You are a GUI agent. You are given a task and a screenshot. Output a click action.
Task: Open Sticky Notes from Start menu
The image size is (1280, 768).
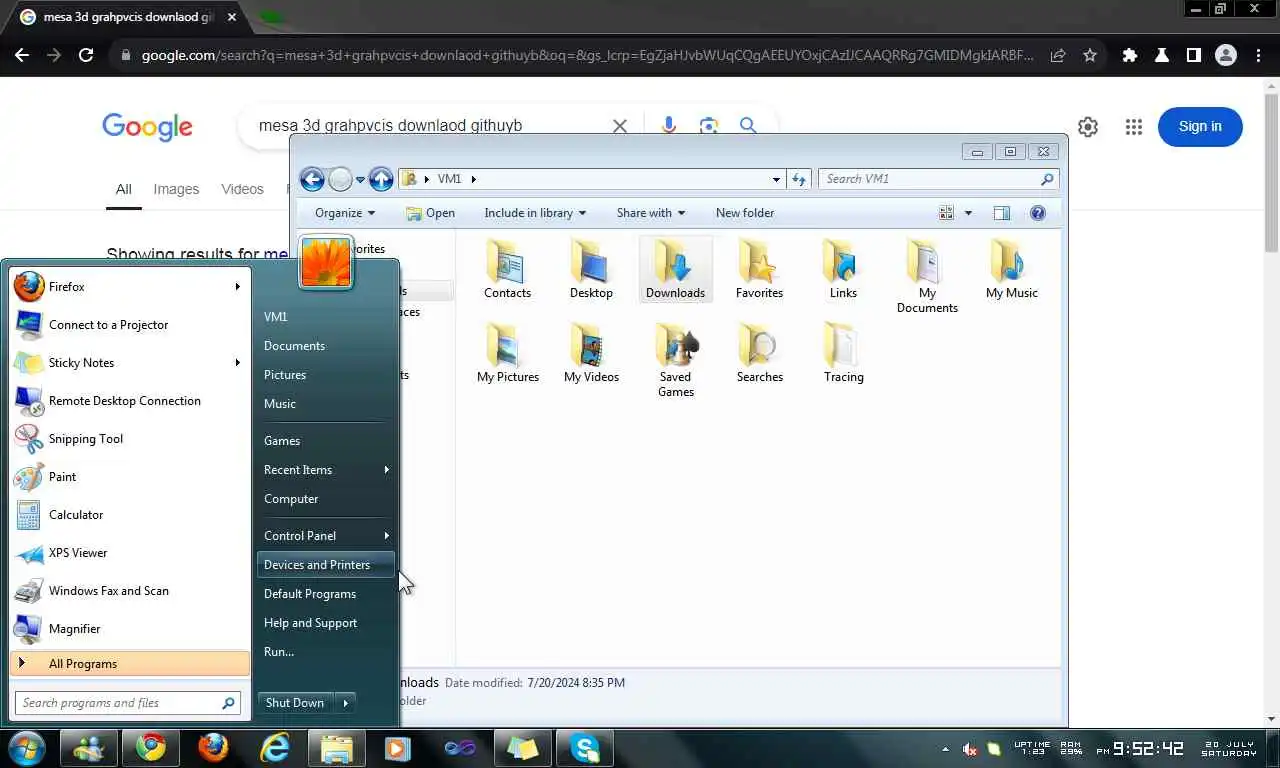point(128,363)
